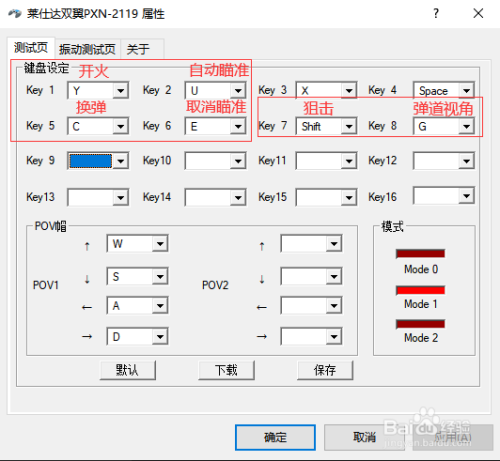This screenshot has height=461, width=500.
Task: Open POV1 right dropdown showing D
Action: click(137, 336)
